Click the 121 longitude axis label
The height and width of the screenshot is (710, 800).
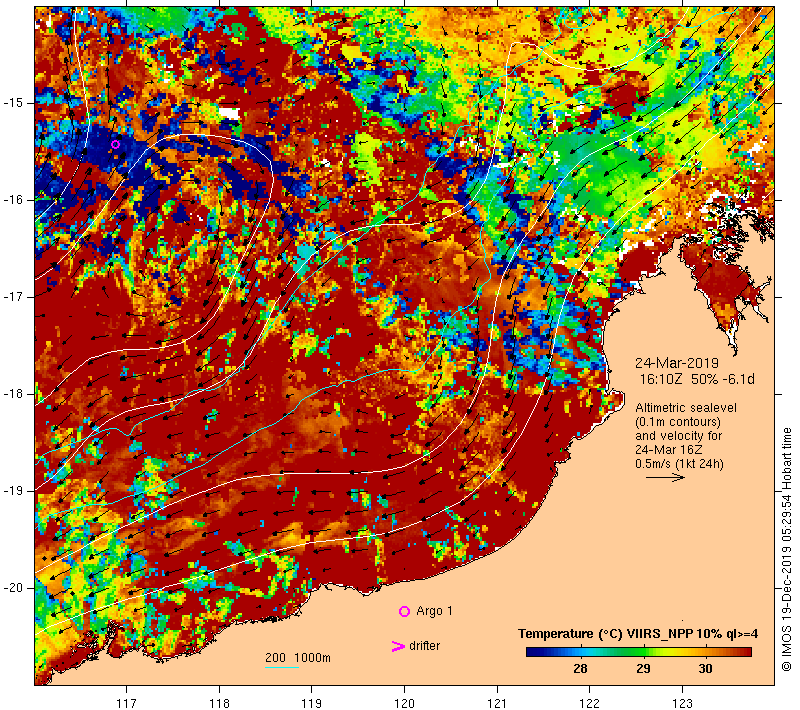tap(496, 703)
